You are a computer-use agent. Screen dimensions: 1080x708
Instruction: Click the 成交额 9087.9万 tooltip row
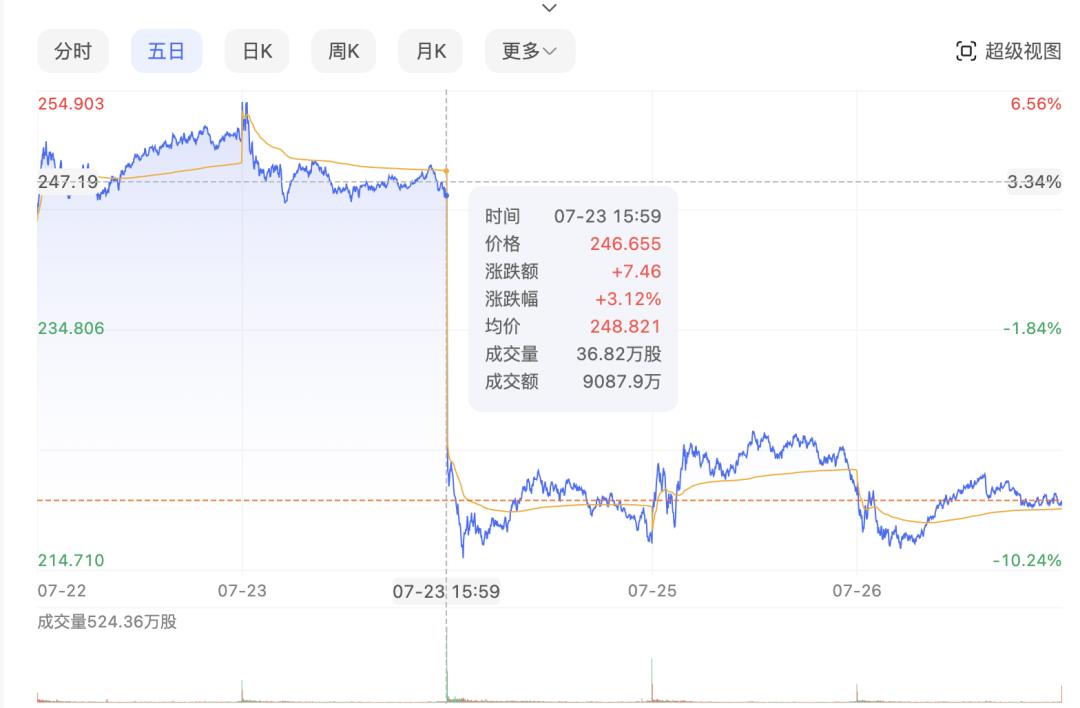click(x=573, y=381)
